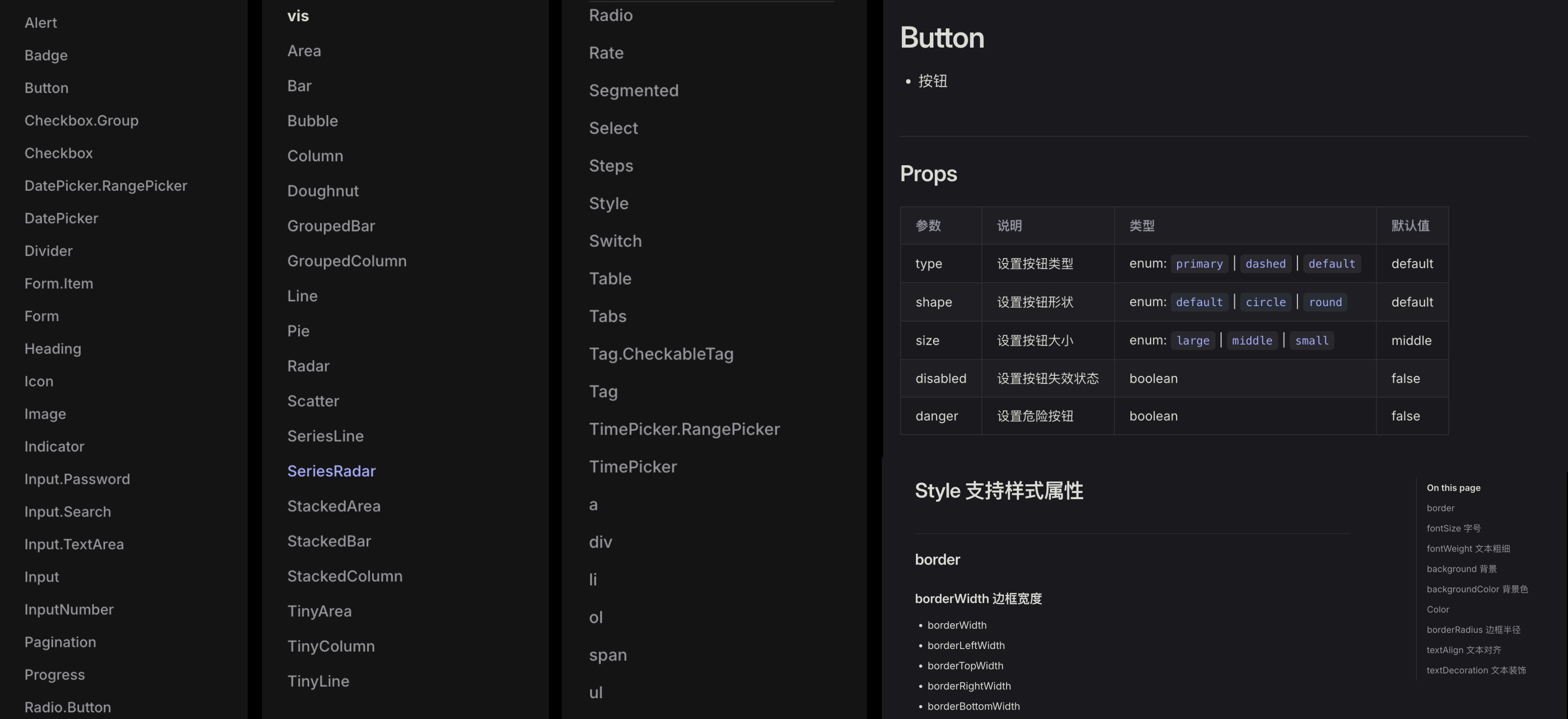1568x719 pixels.
Task: Click the primary enum code tag
Action: click(x=1199, y=263)
